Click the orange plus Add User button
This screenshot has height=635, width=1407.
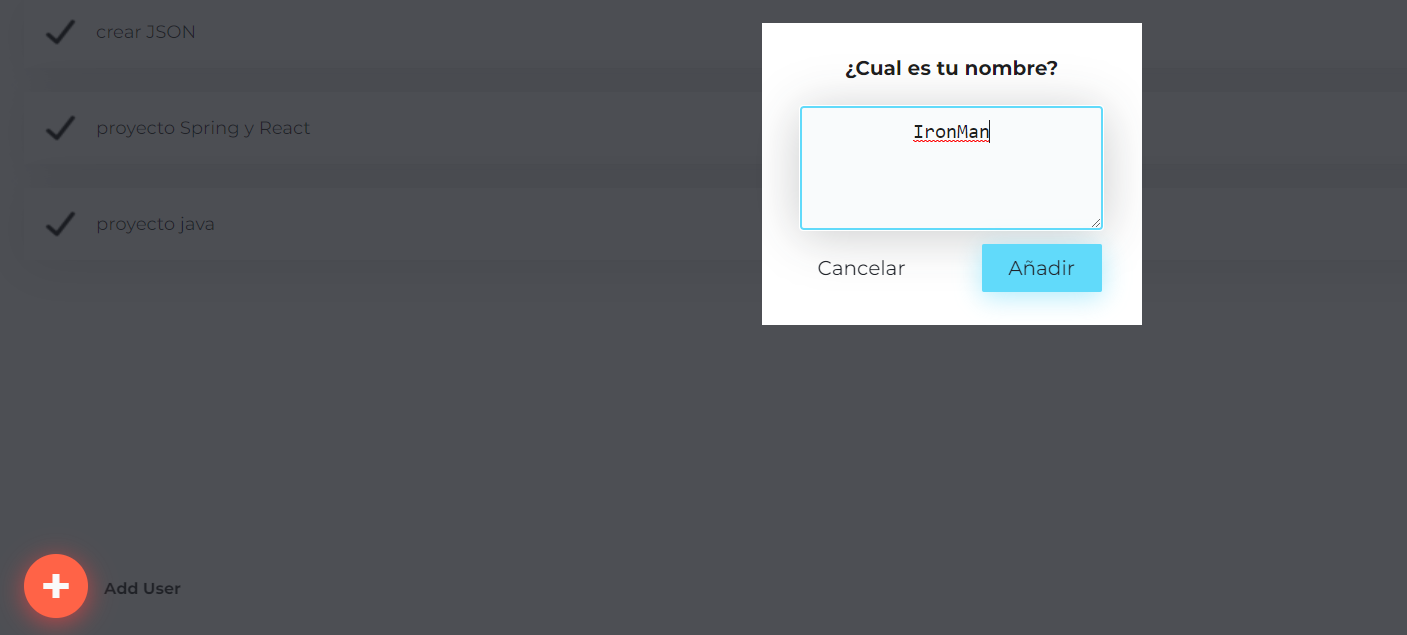[56, 586]
